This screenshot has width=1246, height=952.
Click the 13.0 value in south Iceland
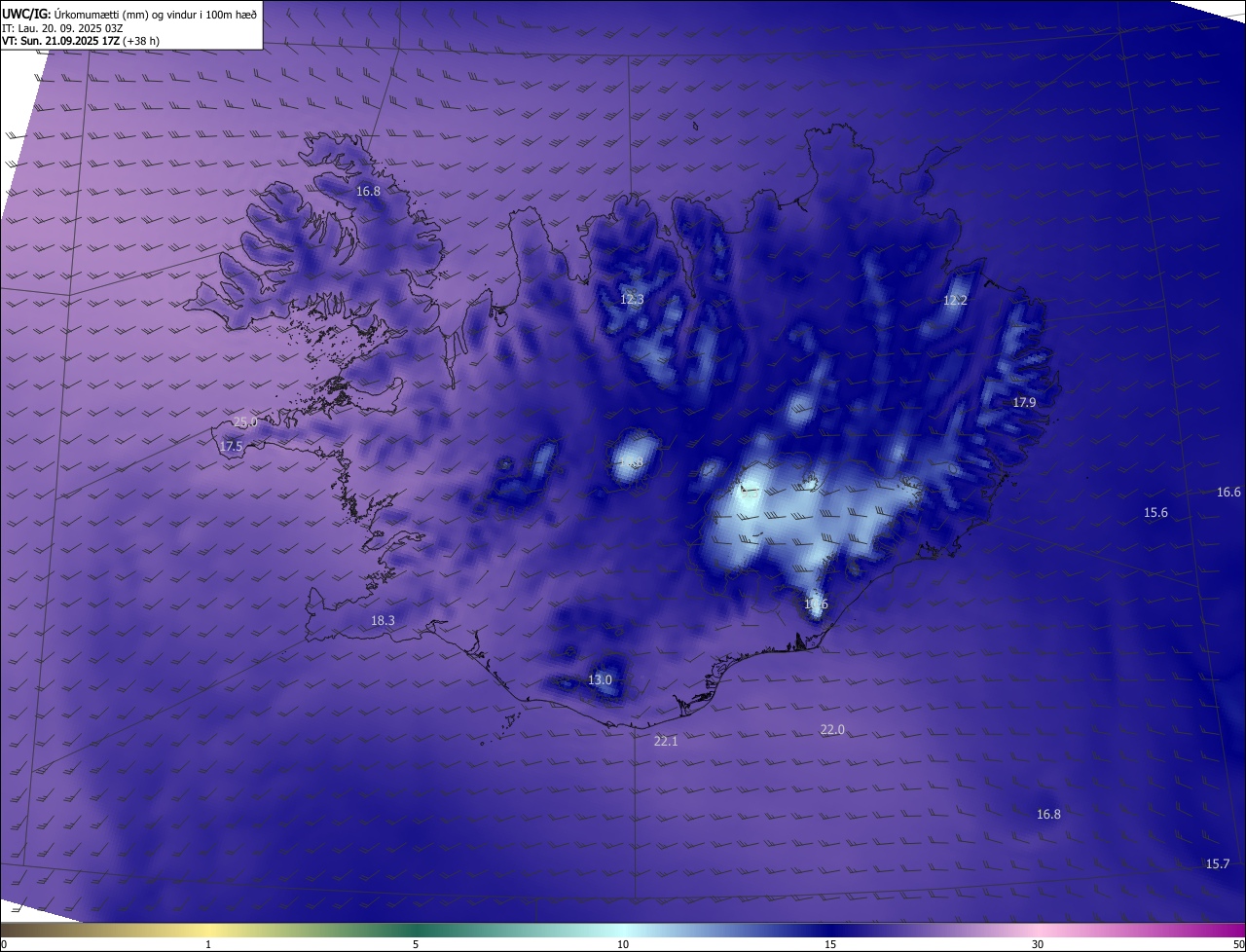(x=600, y=680)
